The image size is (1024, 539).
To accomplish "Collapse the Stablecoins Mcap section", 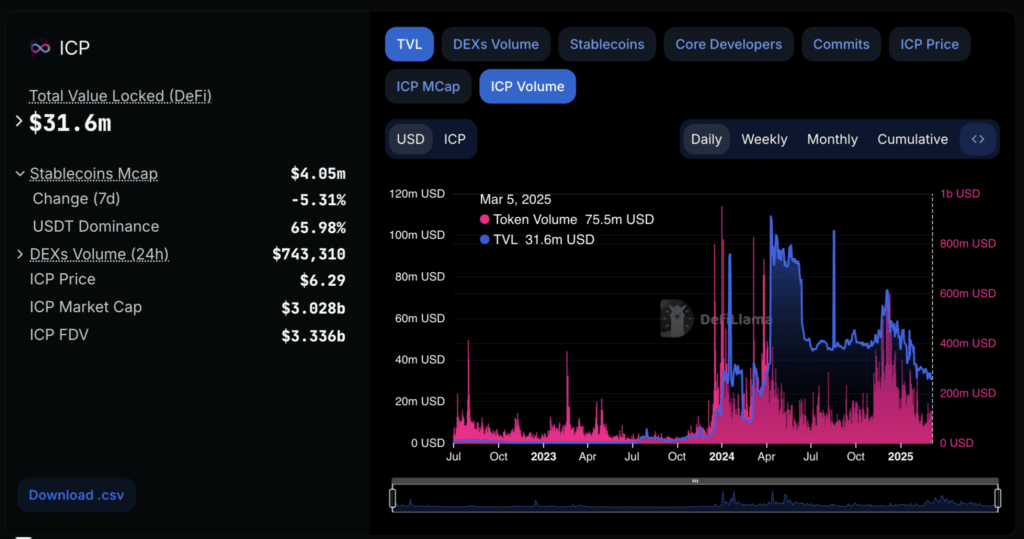I will click(20, 174).
